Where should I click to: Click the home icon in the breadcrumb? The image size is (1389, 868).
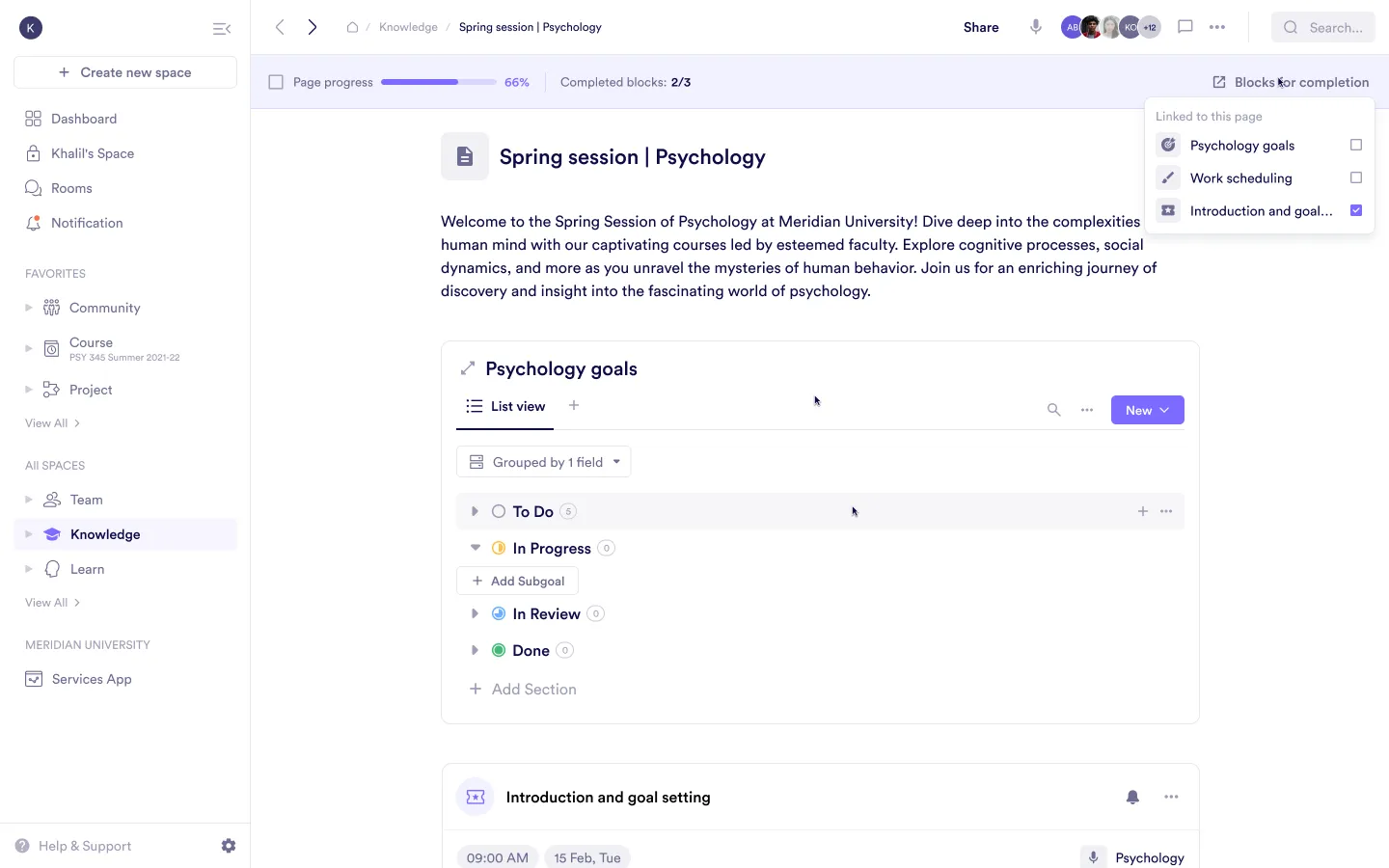click(x=352, y=27)
